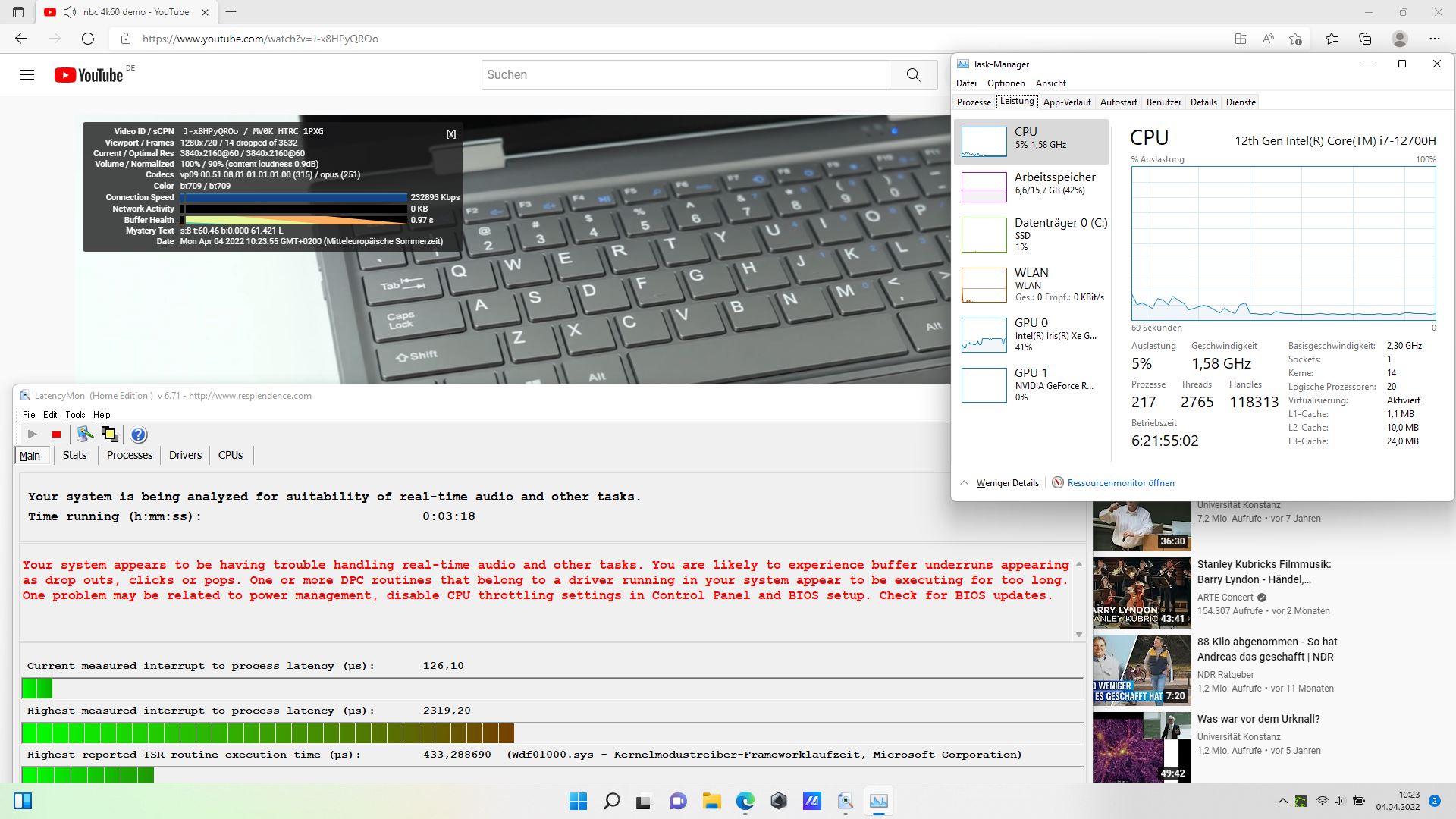Open taskbar Search
This screenshot has height=819, width=1456.
click(611, 801)
